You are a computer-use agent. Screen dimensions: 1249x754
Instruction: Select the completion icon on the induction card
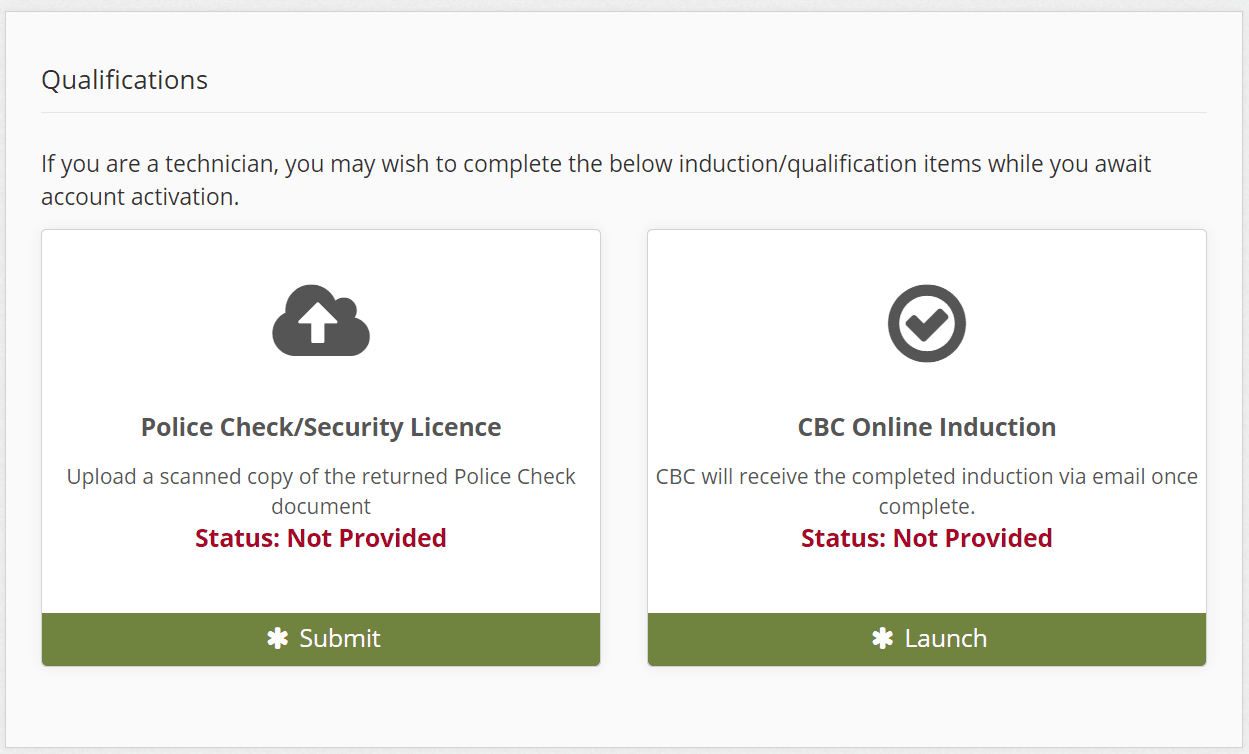coord(926,322)
